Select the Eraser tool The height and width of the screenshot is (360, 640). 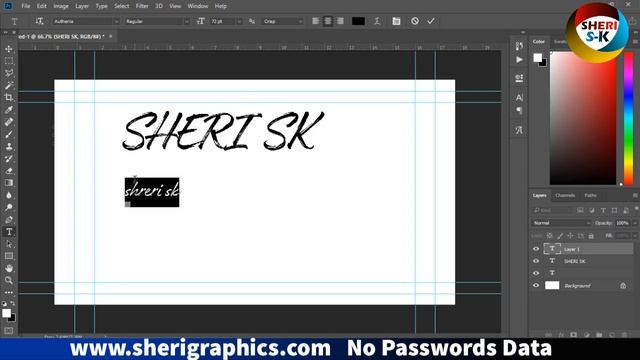pos(9,171)
